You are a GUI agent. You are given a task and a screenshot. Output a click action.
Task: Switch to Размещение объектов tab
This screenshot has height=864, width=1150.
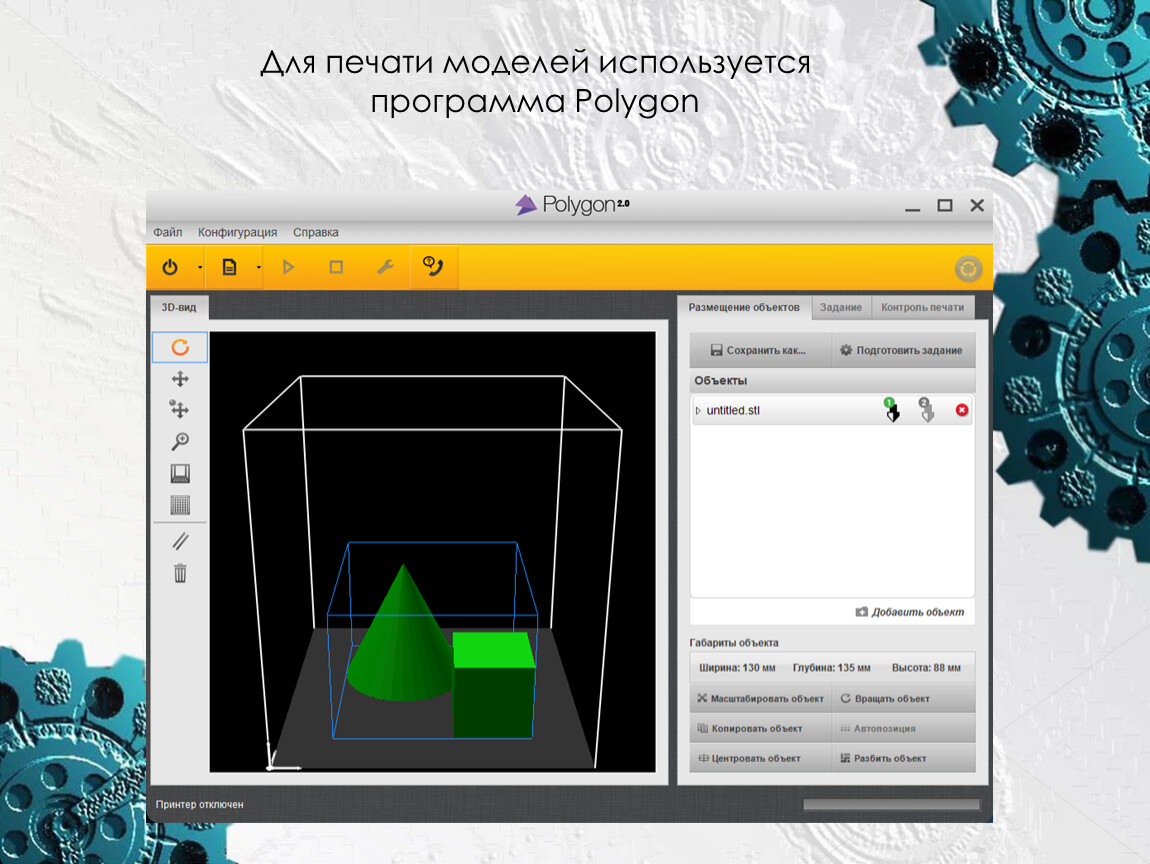744,307
